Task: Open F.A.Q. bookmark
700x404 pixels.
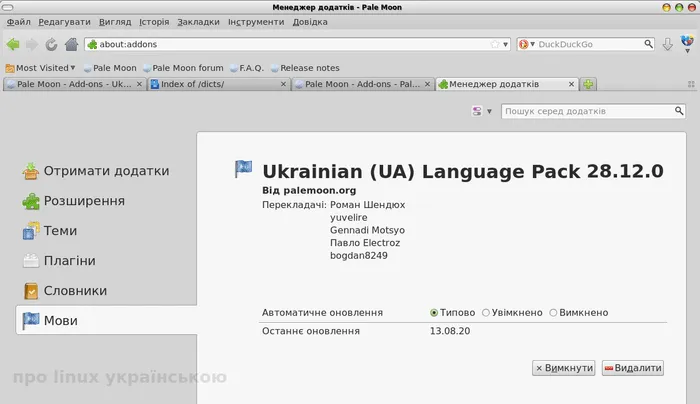Action: click(x=247, y=68)
